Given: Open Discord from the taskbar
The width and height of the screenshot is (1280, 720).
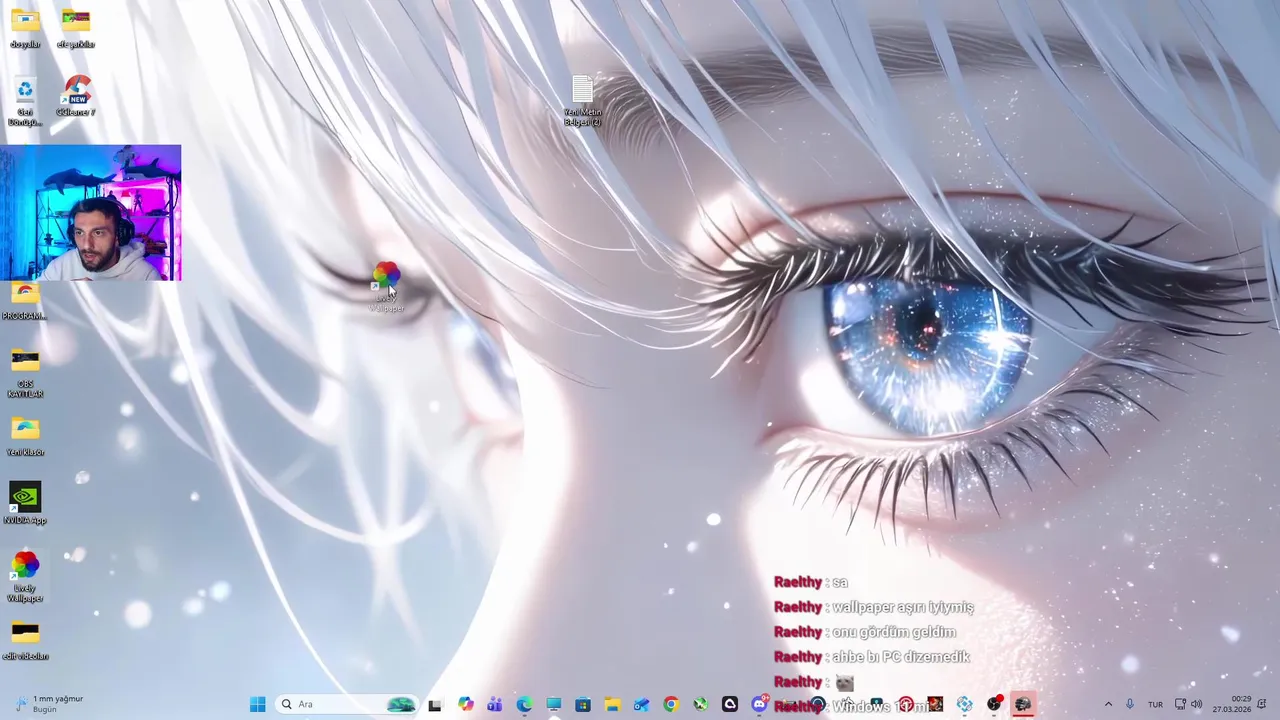Looking at the screenshot, I should click(759, 705).
